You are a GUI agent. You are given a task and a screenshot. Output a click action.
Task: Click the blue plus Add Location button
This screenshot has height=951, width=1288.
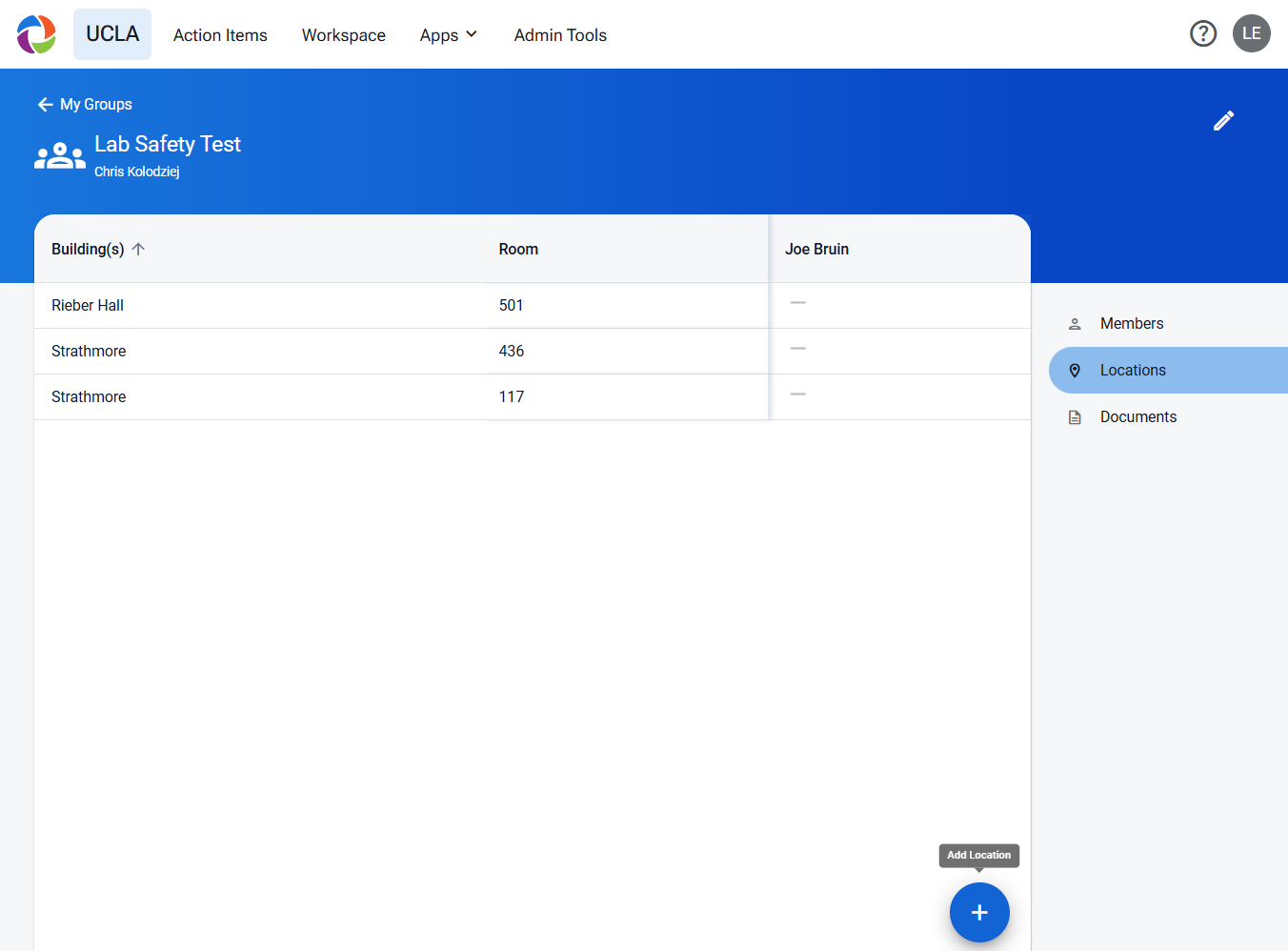click(979, 912)
